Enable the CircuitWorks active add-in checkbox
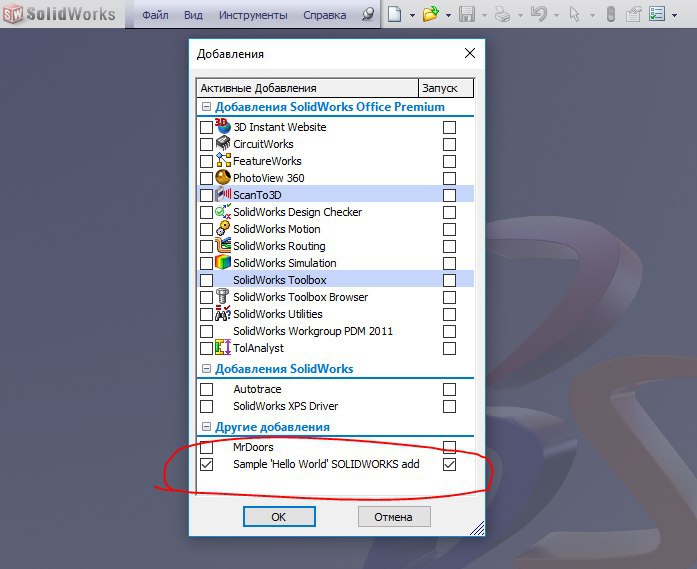Viewport: 697px width, 569px height. pyautogui.click(x=206, y=144)
